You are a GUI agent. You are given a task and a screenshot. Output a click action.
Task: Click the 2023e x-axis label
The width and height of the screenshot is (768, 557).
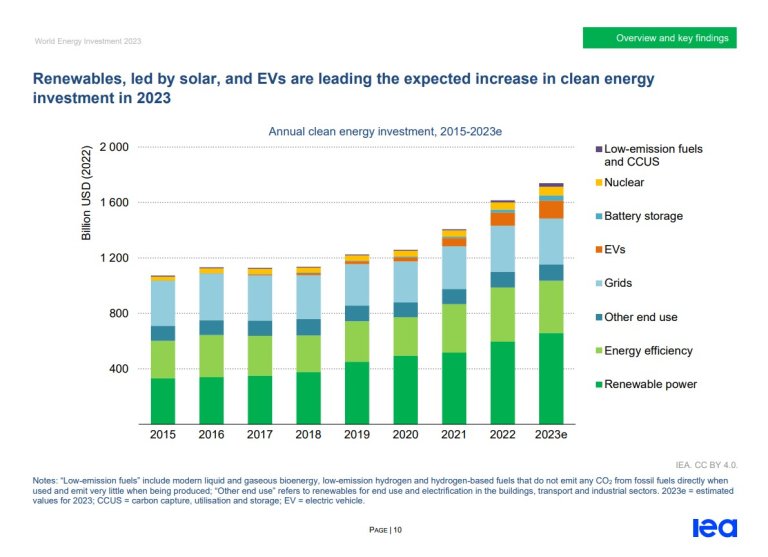(x=551, y=435)
